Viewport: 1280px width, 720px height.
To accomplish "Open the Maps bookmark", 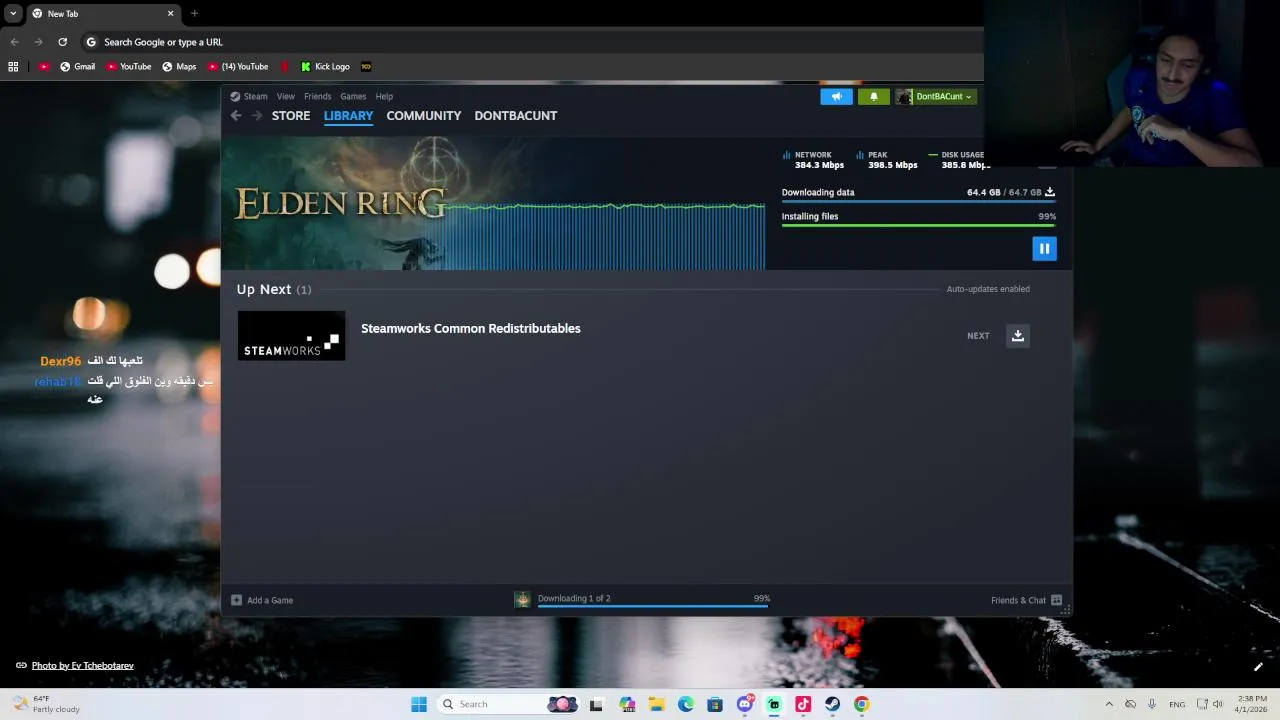I will [179, 67].
